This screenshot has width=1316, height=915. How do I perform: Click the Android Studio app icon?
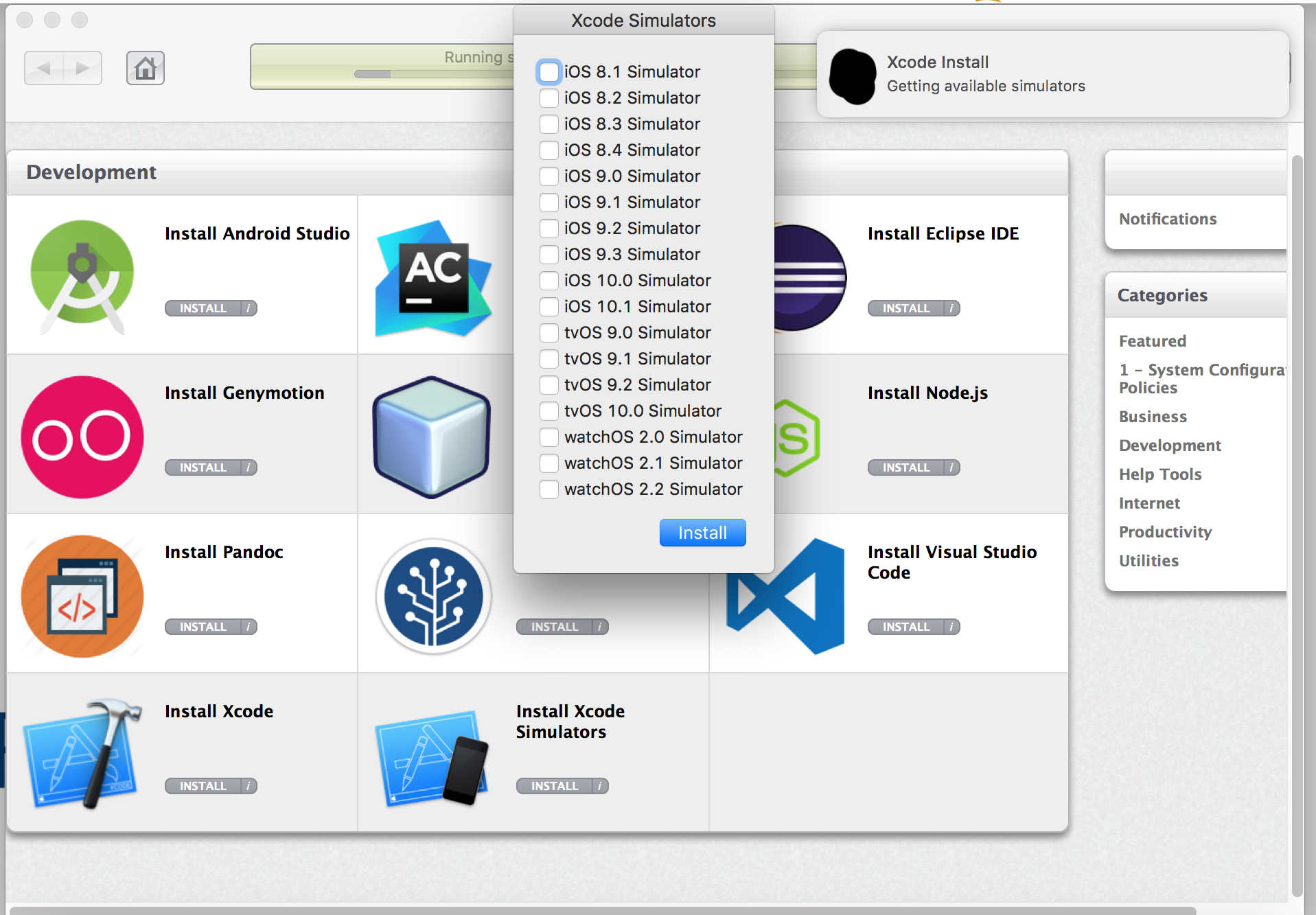[x=82, y=277]
